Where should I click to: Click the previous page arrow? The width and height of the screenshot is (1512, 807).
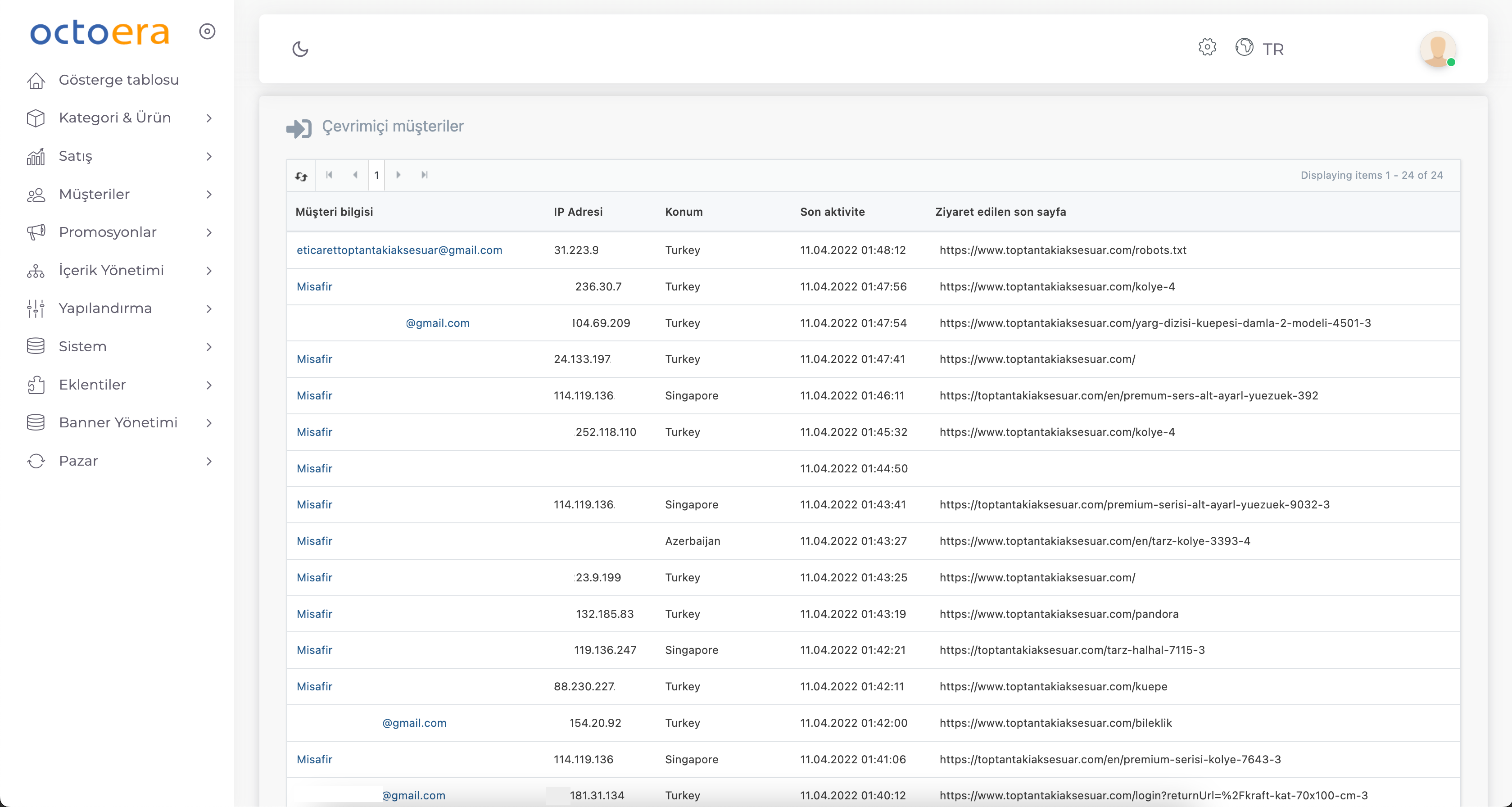[355, 175]
